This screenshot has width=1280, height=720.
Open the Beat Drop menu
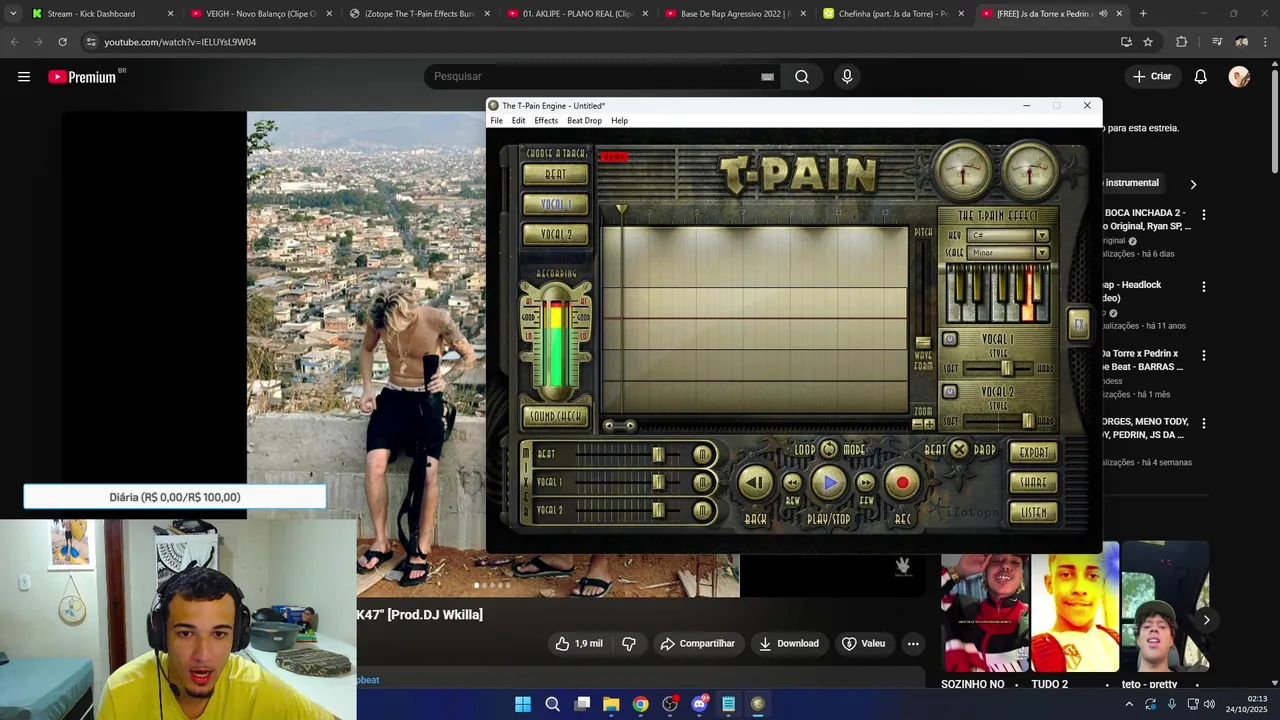(x=584, y=120)
